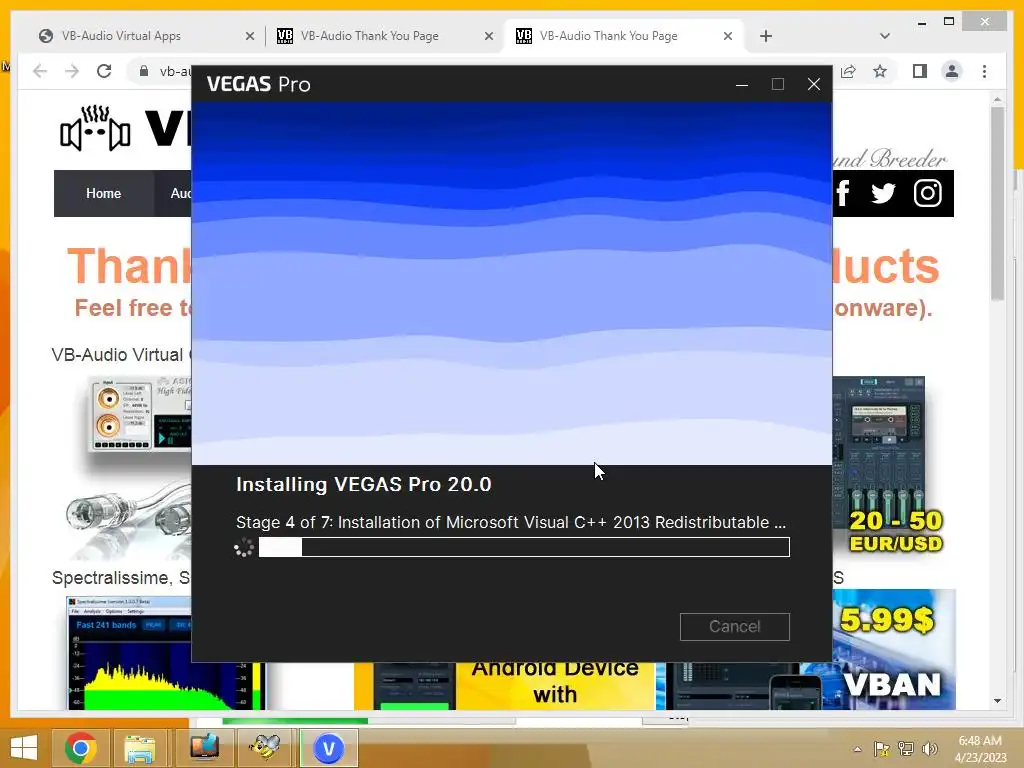Close the active VB-Audio Thank You Page tab
Screen dimensions: 1024x768
728,36
